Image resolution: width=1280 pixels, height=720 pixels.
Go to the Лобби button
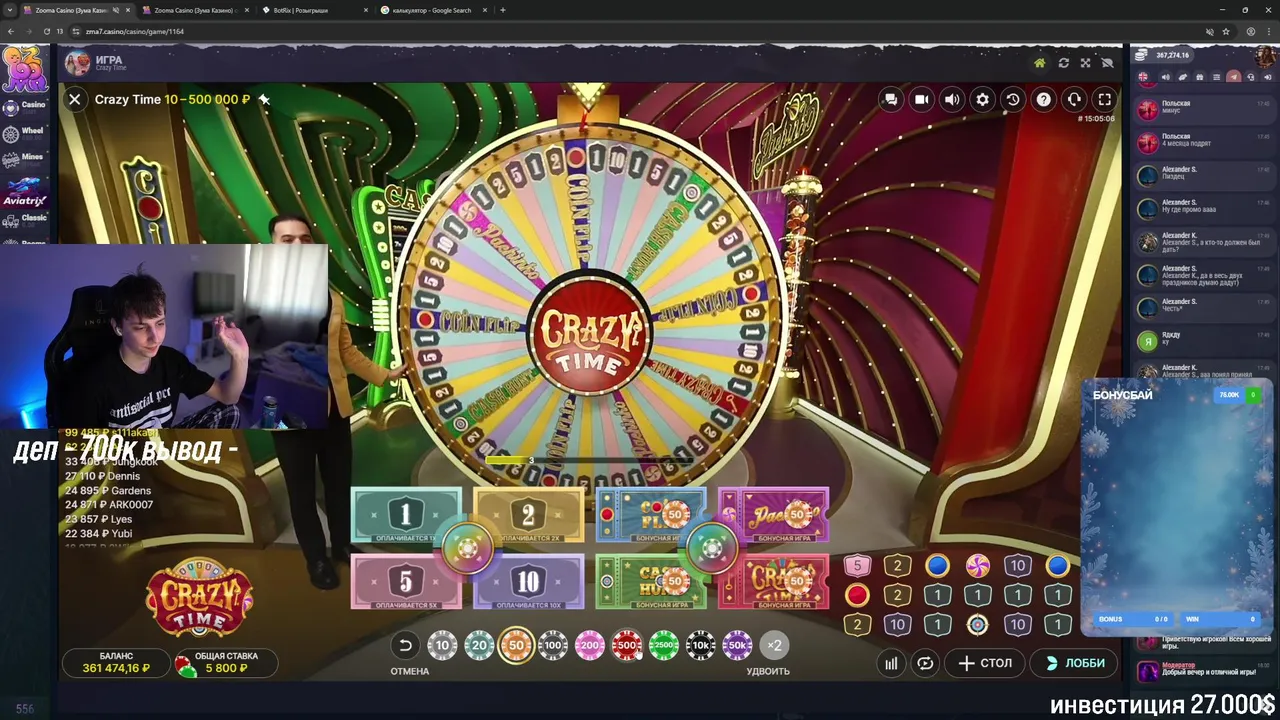[x=1075, y=663]
